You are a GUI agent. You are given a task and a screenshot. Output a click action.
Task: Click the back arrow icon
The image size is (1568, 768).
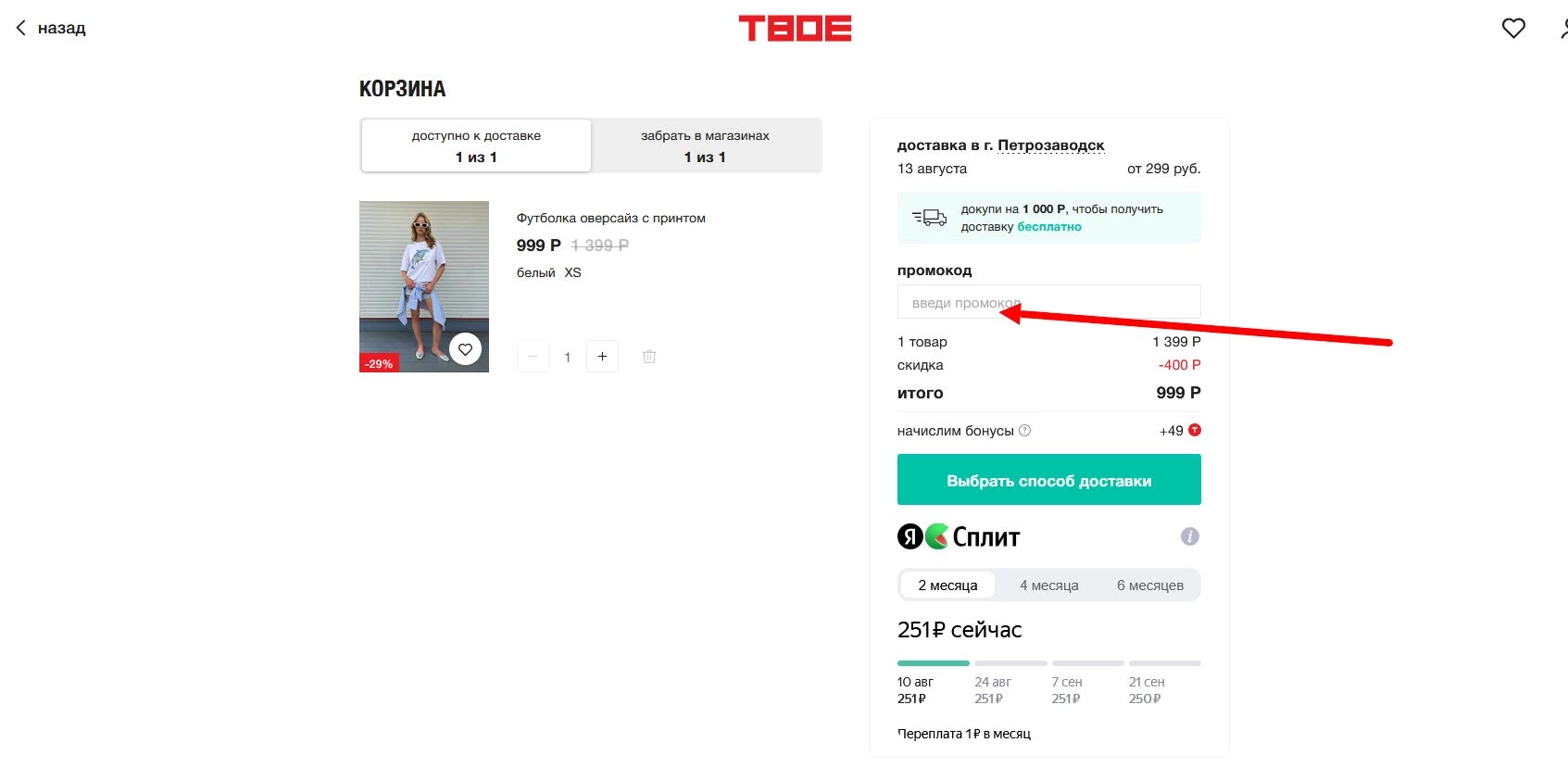[20, 28]
